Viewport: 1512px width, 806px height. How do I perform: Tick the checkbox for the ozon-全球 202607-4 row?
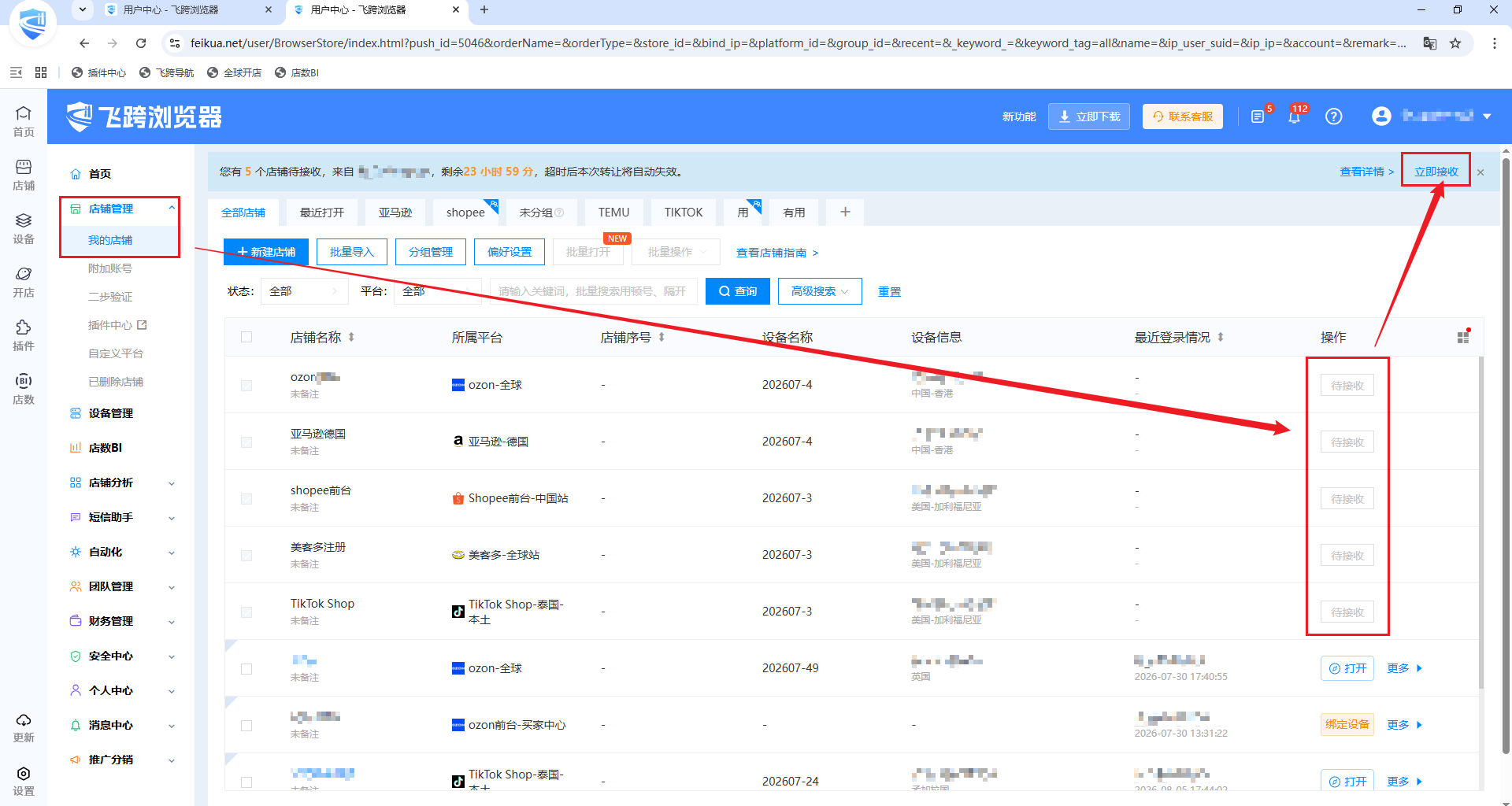tap(246, 385)
